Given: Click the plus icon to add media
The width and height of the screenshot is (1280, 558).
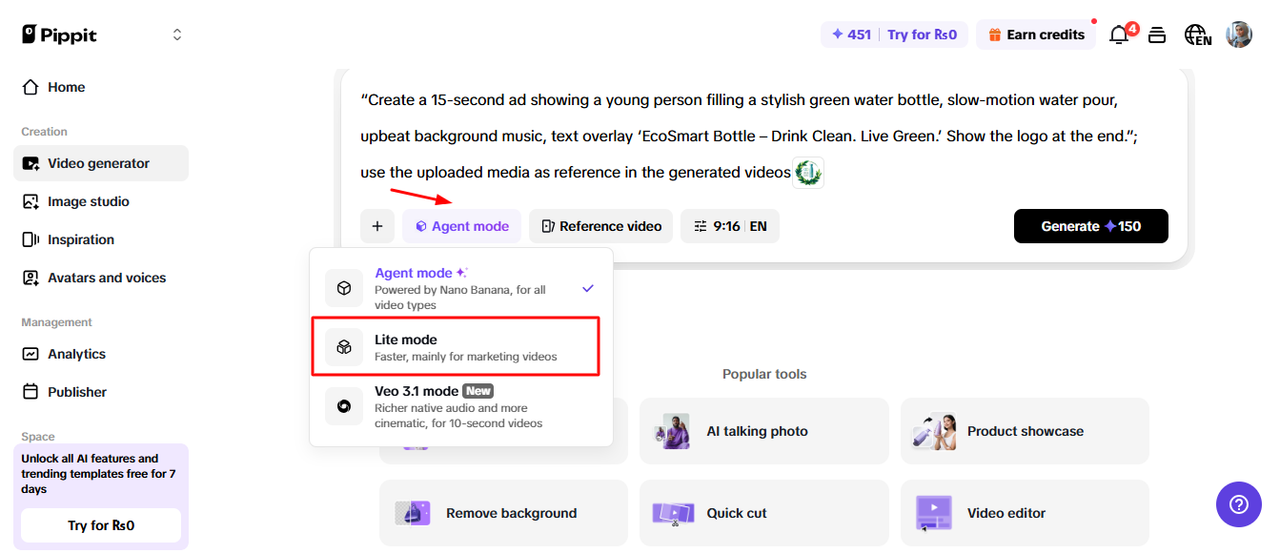Looking at the screenshot, I should click(x=377, y=226).
